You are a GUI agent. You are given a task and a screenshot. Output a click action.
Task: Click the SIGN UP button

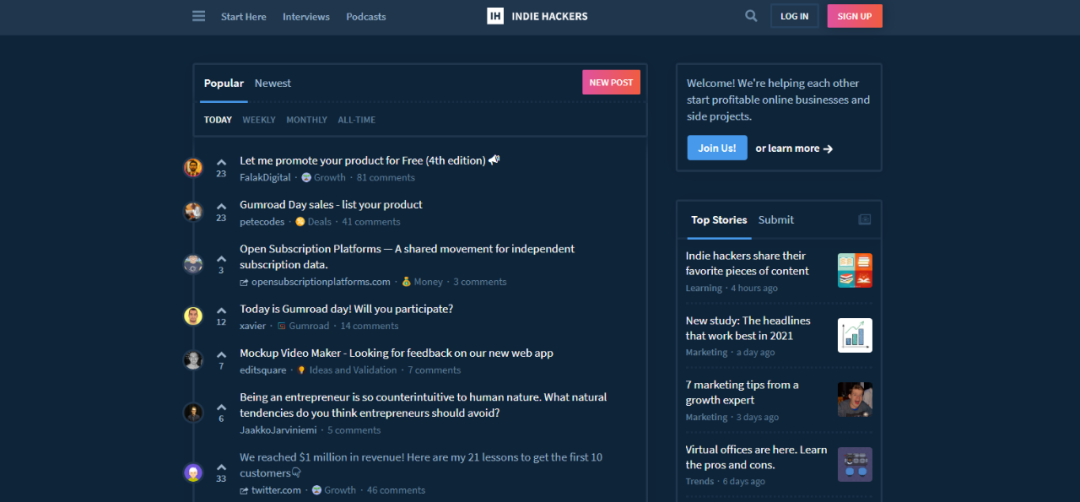pyautogui.click(x=855, y=16)
